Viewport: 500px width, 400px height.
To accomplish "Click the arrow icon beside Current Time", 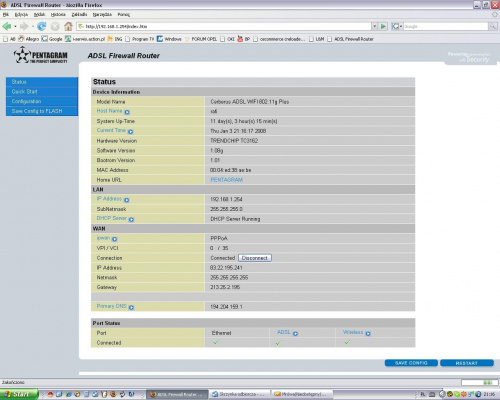I will 130,132.
